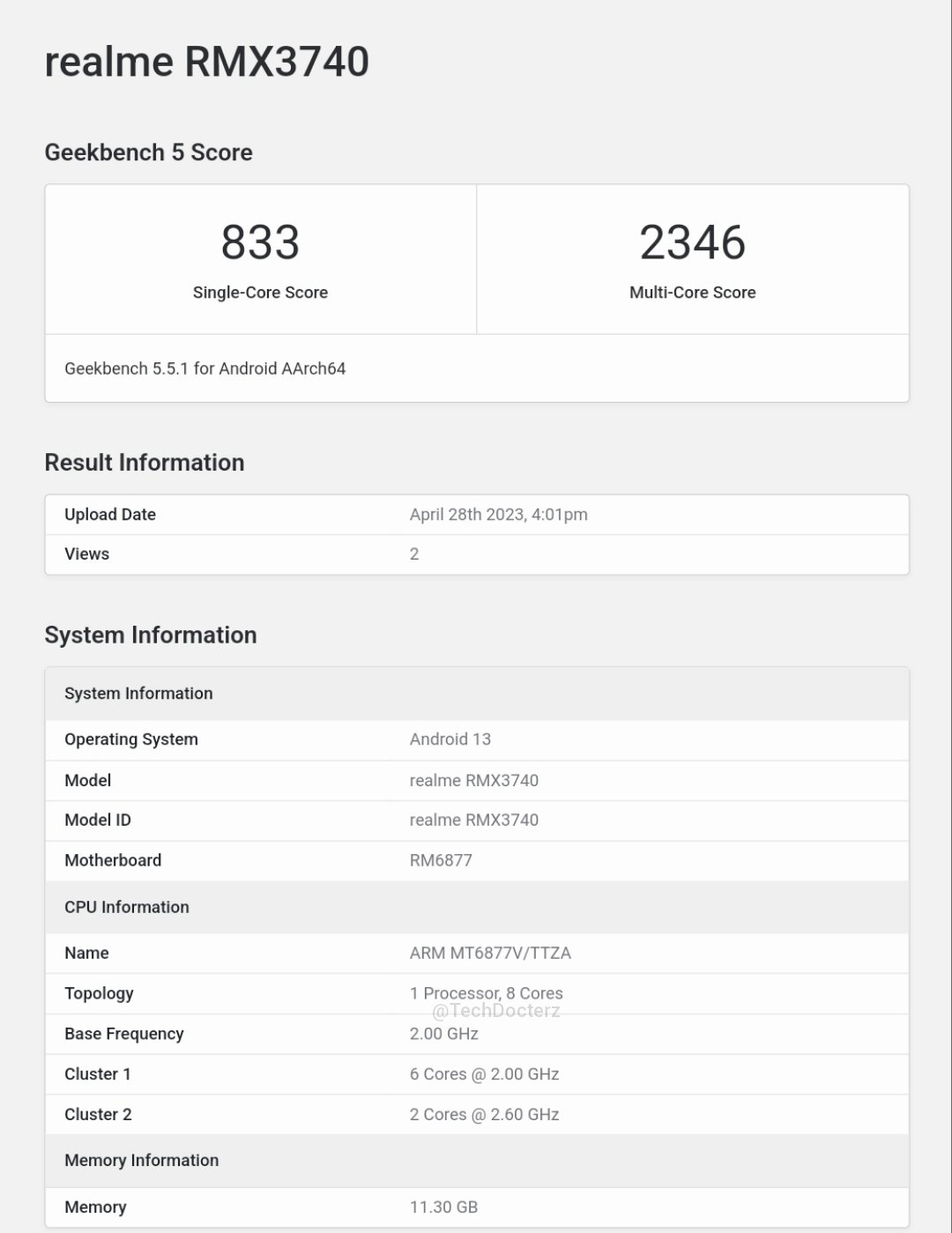Click the Motherboard row label
This screenshot has height=1233, width=952.
(x=113, y=860)
